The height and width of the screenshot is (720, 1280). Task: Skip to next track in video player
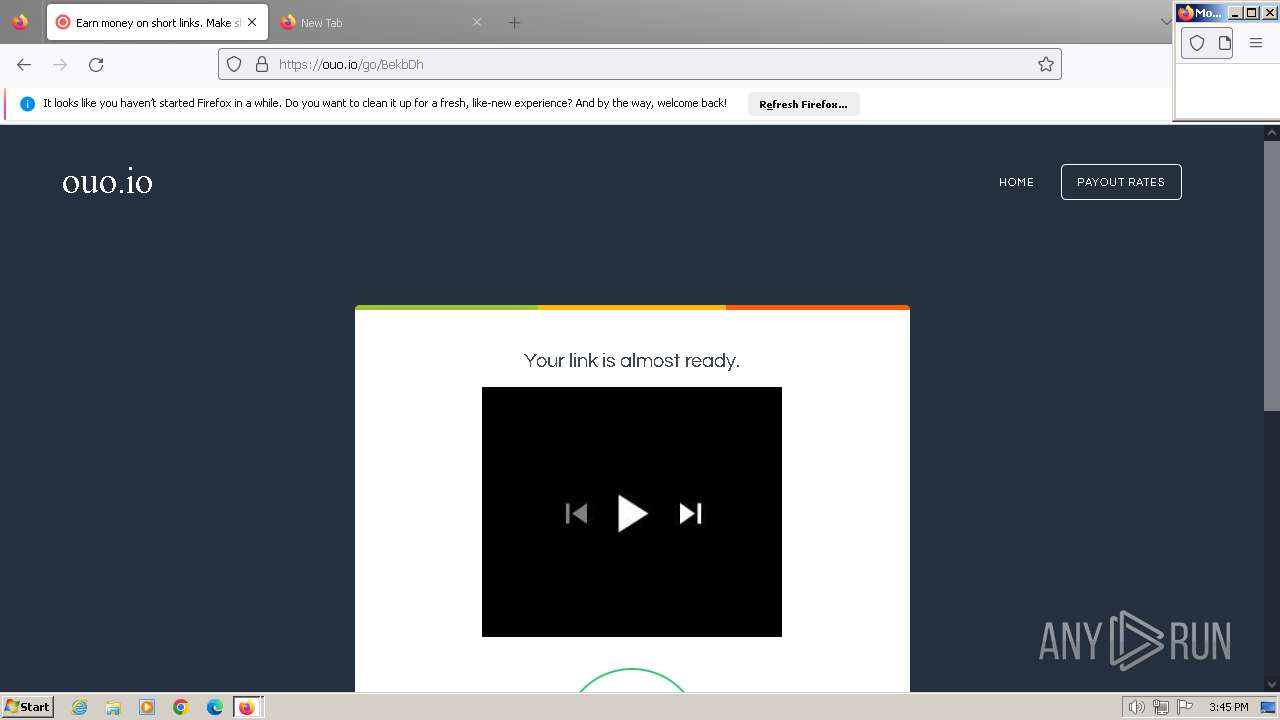690,513
